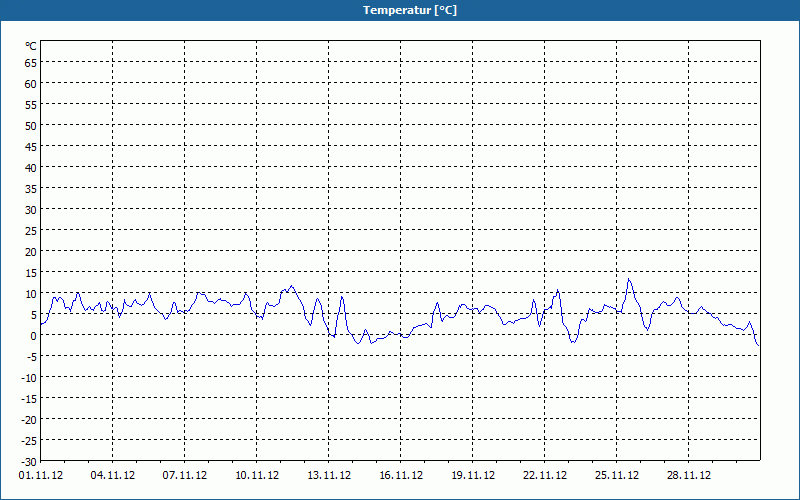This screenshot has width=800, height=500.
Task: Select the -20 value on temperature axis
Action: click(x=29, y=420)
